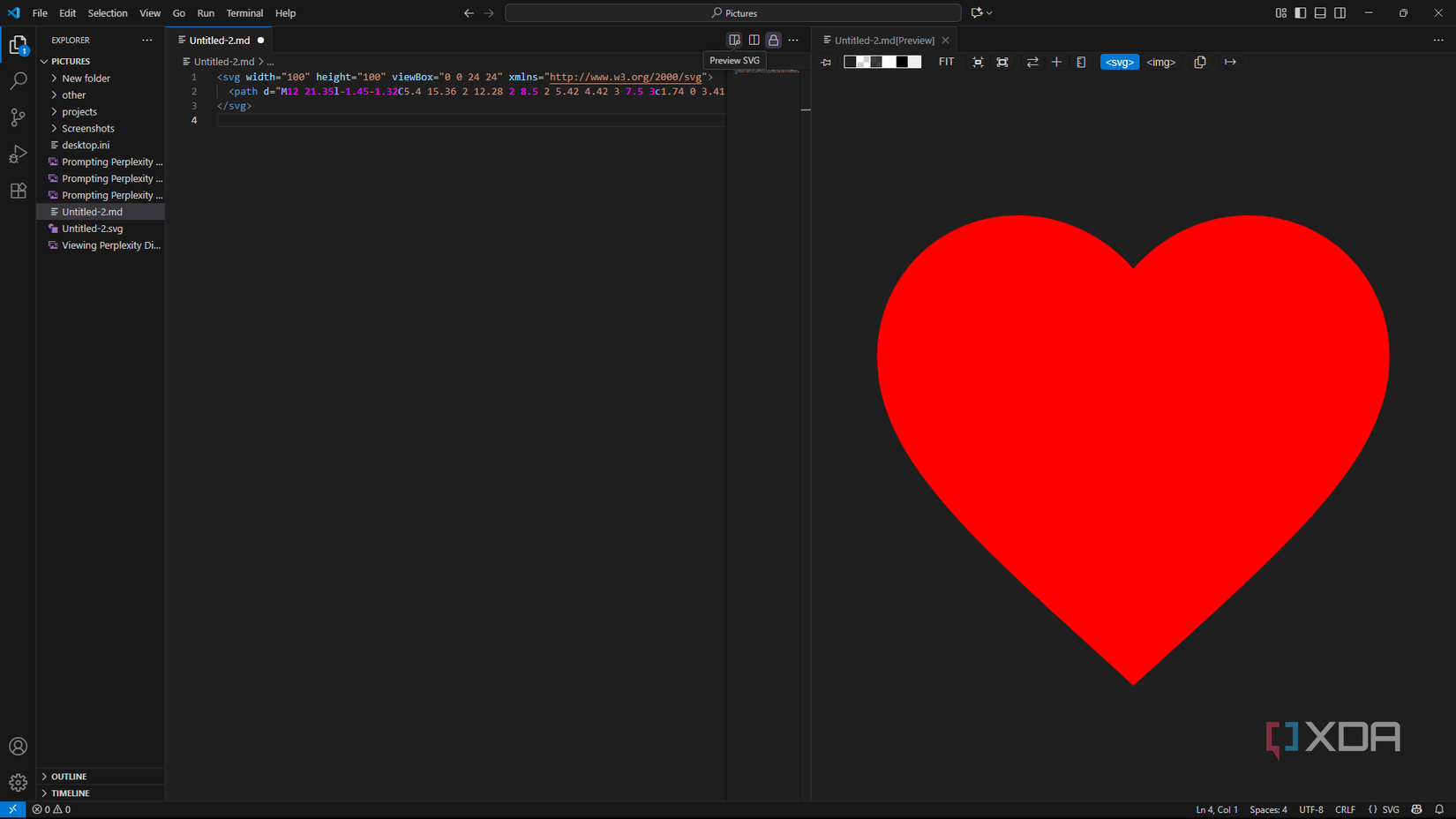Open Customize Layout icon in title bar
The height and width of the screenshot is (819, 1456).
click(x=1281, y=13)
